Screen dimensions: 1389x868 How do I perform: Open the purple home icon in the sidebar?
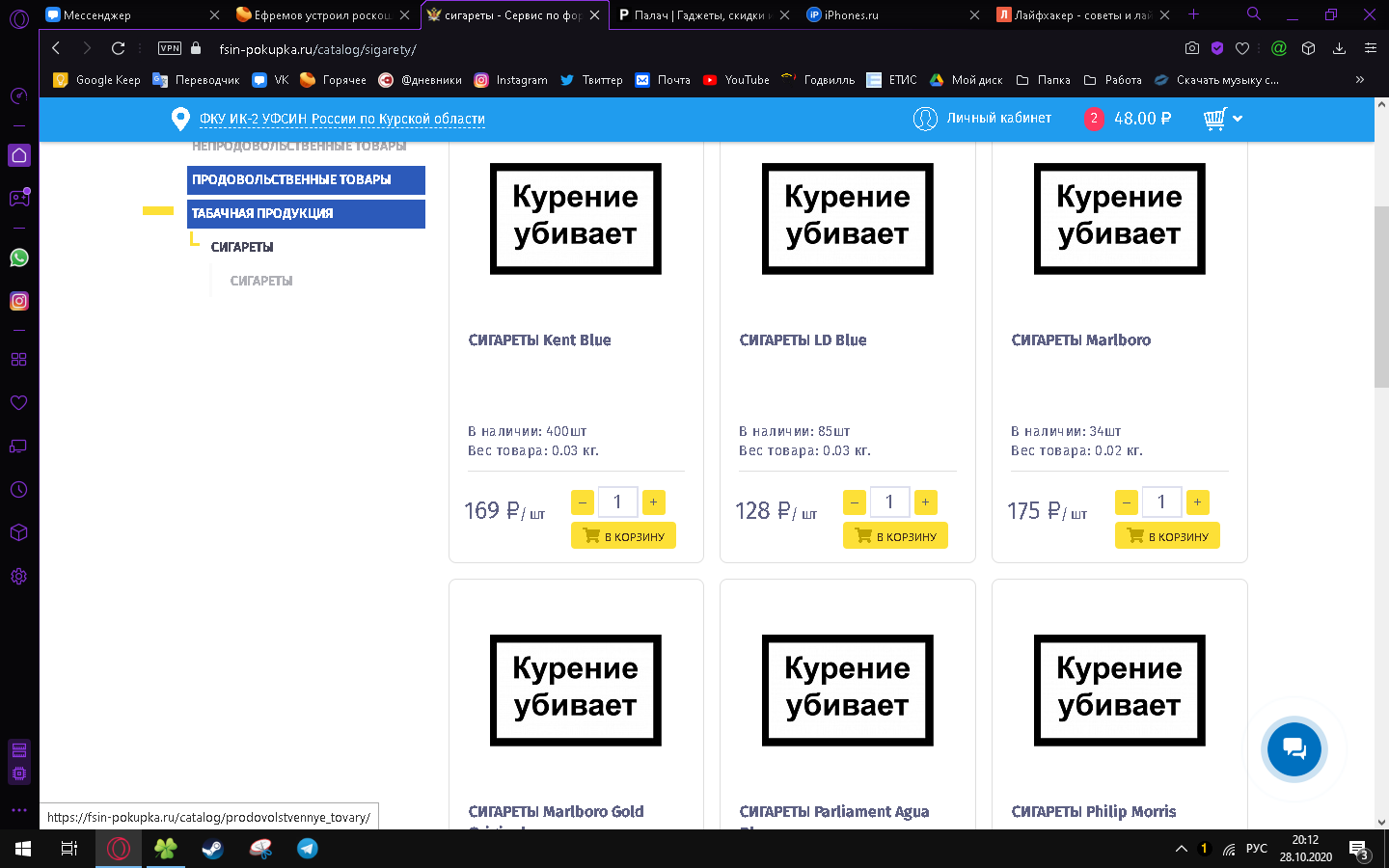click(x=18, y=155)
